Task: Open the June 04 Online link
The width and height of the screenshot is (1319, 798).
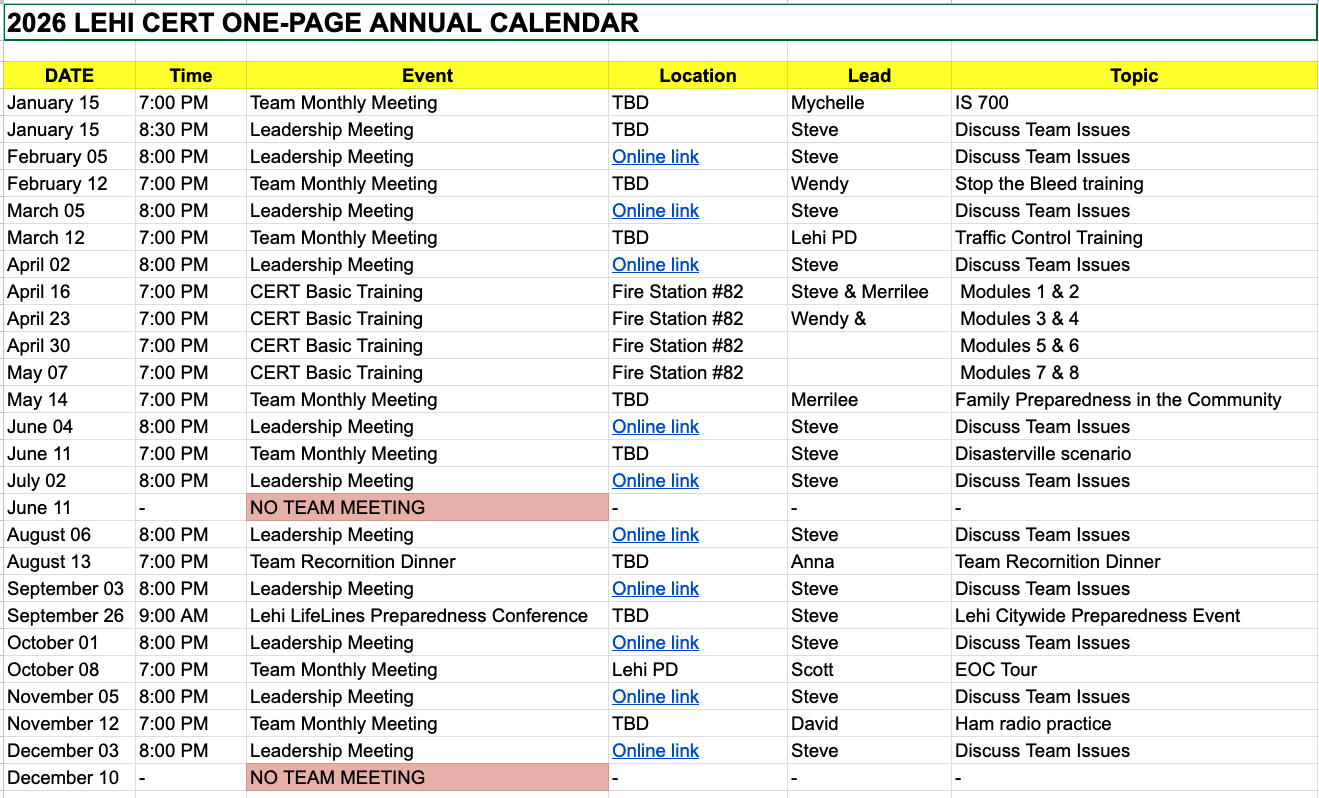Action: [x=655, y=427]
